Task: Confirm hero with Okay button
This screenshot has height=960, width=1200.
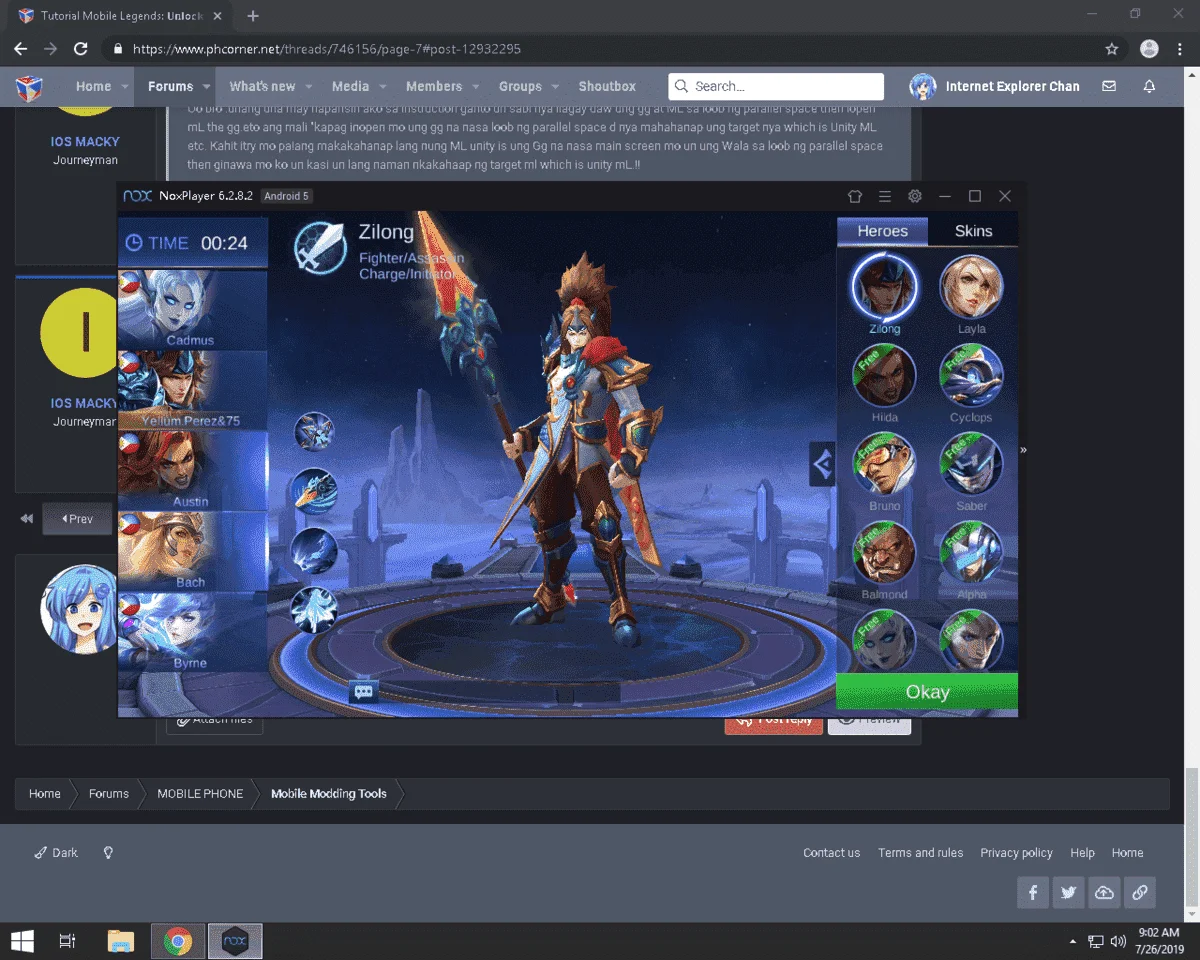Action: tap(927, 692)
